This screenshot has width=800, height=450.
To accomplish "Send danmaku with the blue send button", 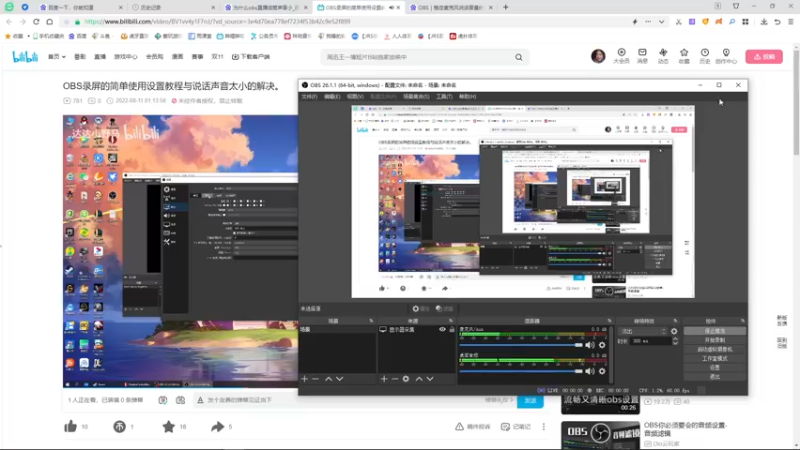I will [x=530, y=401].
